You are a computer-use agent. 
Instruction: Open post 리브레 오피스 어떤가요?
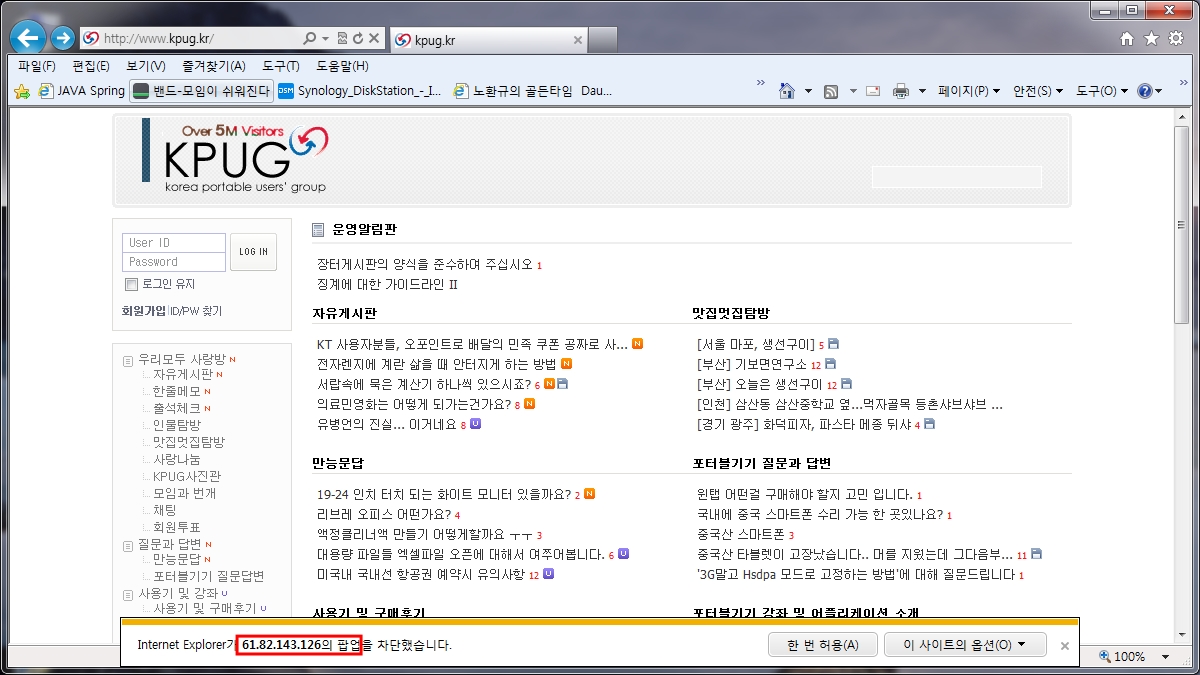383,514
